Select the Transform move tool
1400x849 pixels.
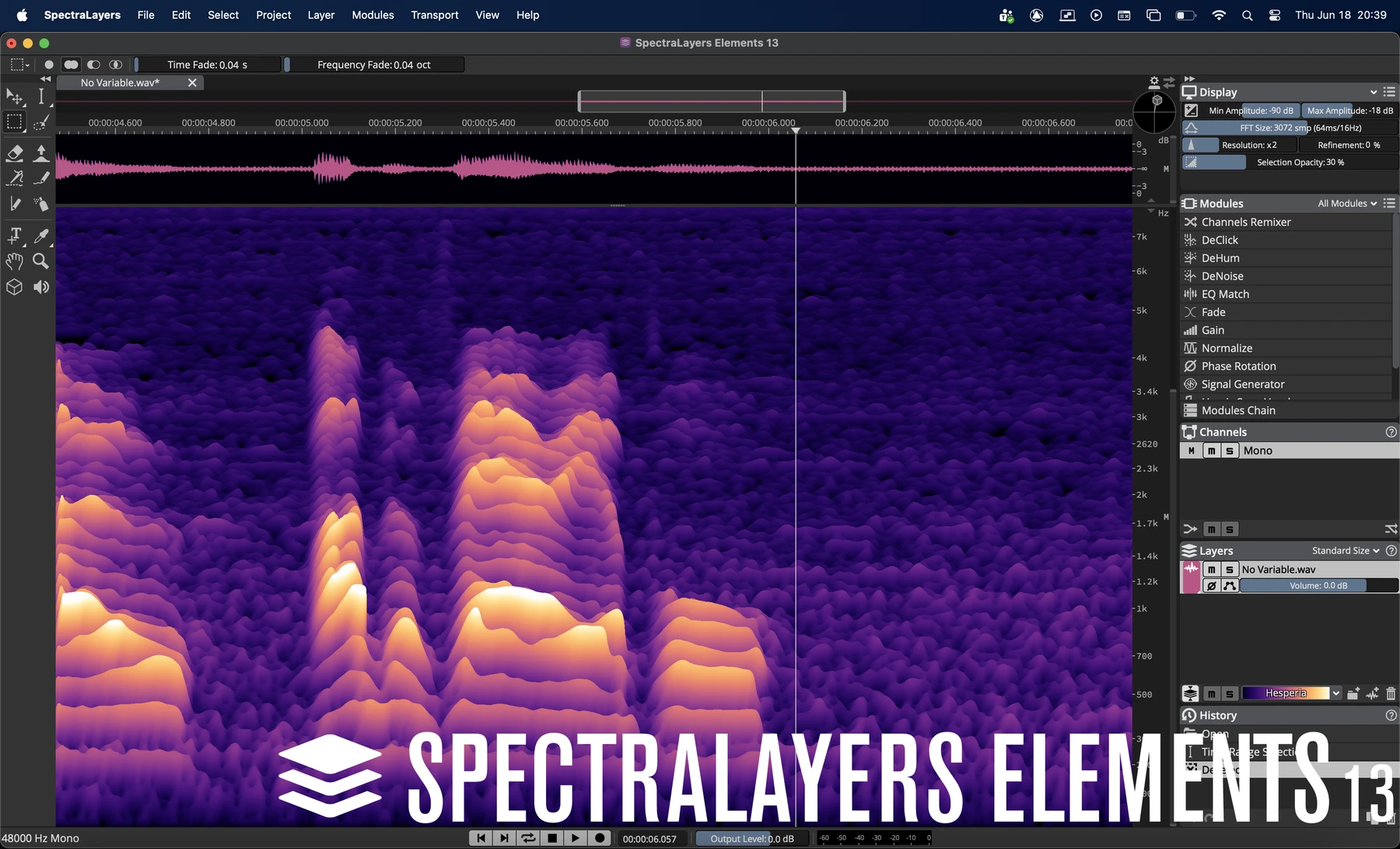pos(15,96)
